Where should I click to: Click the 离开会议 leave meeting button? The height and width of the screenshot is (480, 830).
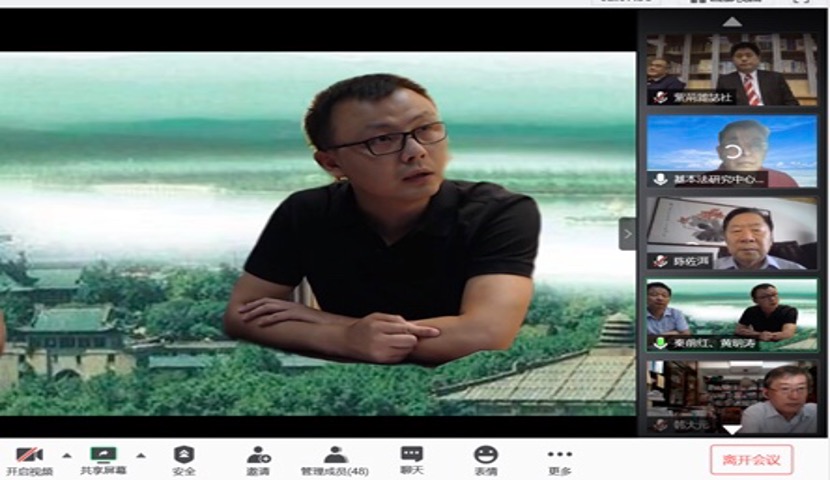[751, 459]
